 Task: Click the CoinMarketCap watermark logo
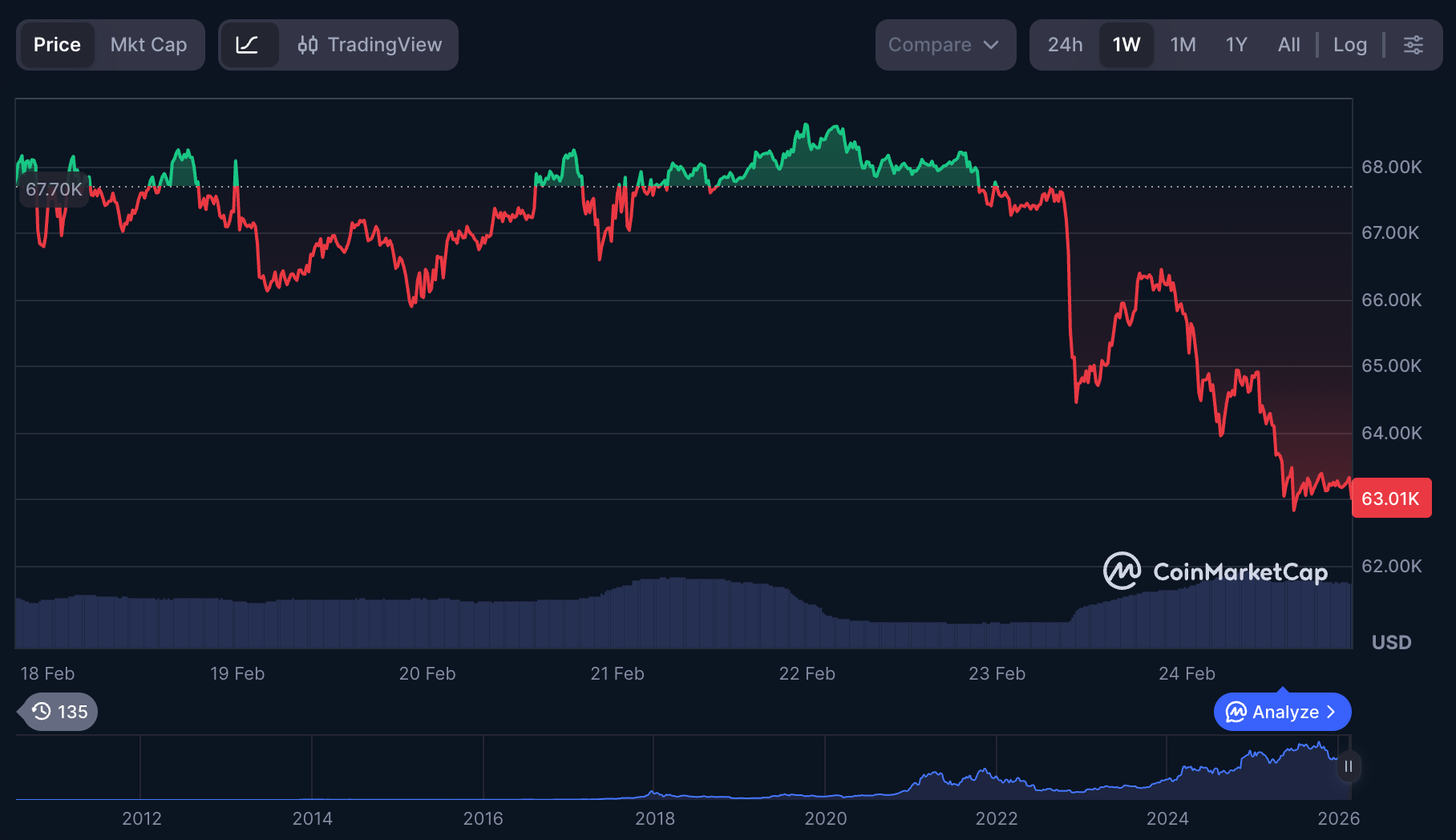pyautogui.click(x=1122, y=571)
